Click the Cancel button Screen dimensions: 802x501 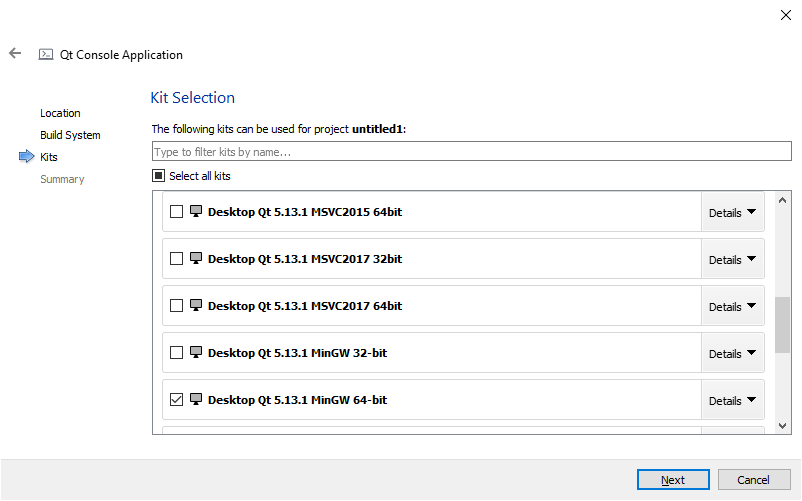[753, 480]
